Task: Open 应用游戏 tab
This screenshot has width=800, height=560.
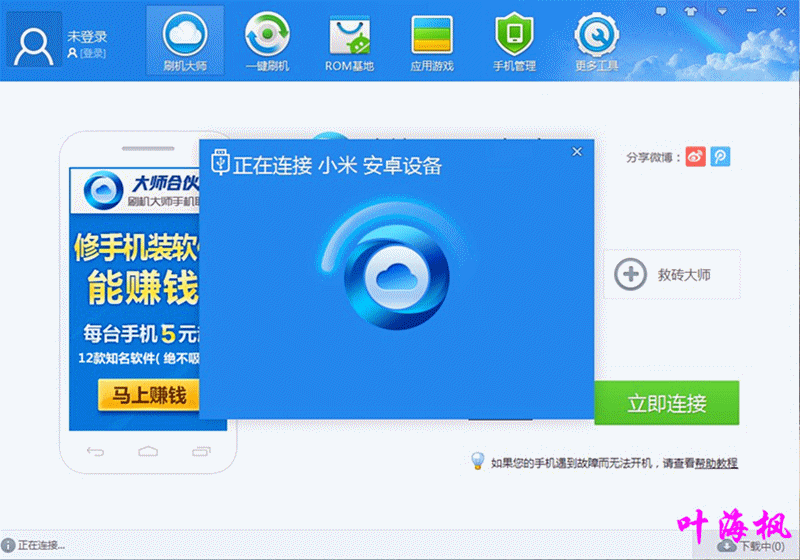Action: click(x=432, y=41)
